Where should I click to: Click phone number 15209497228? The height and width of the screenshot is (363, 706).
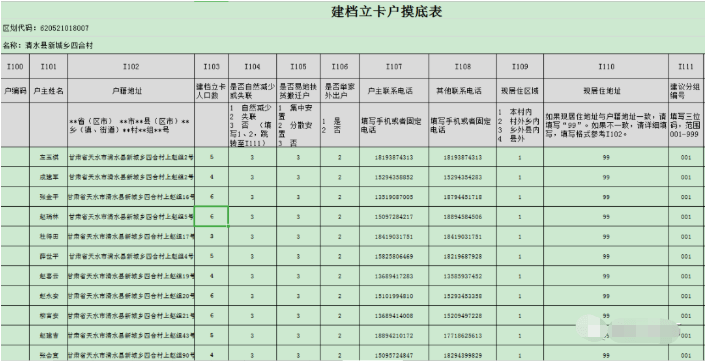[x=463, y=315]
